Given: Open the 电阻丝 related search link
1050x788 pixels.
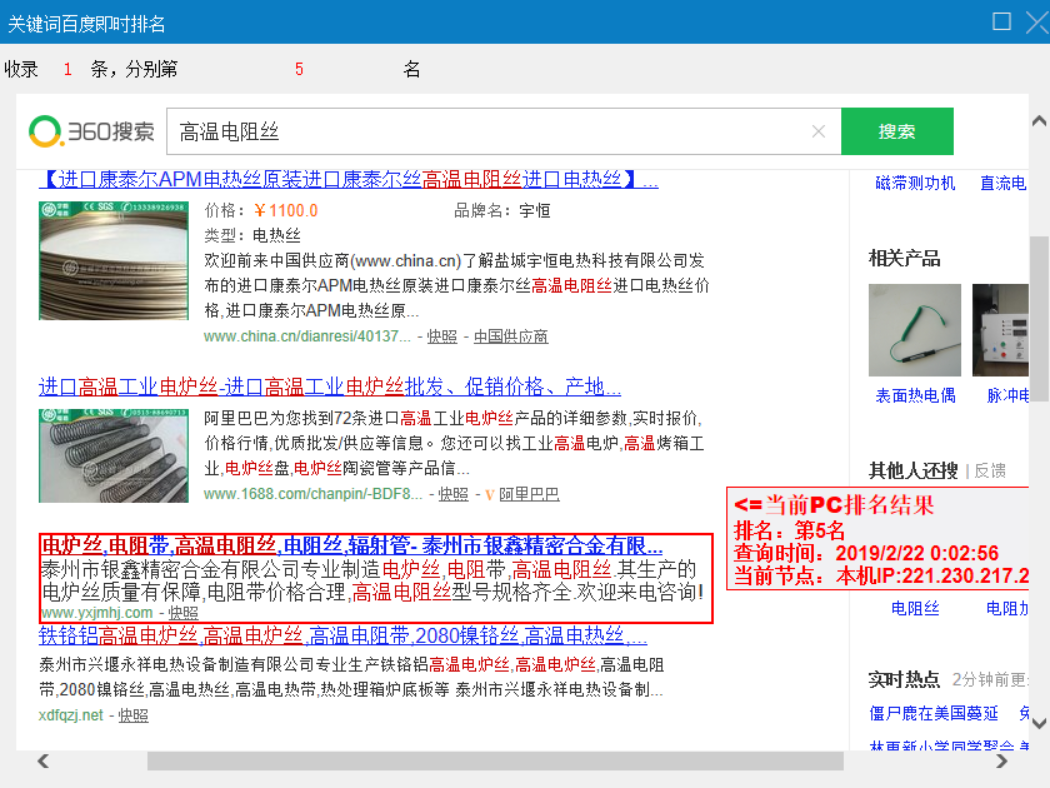Looking at the screenshot, I should (915, 608).
